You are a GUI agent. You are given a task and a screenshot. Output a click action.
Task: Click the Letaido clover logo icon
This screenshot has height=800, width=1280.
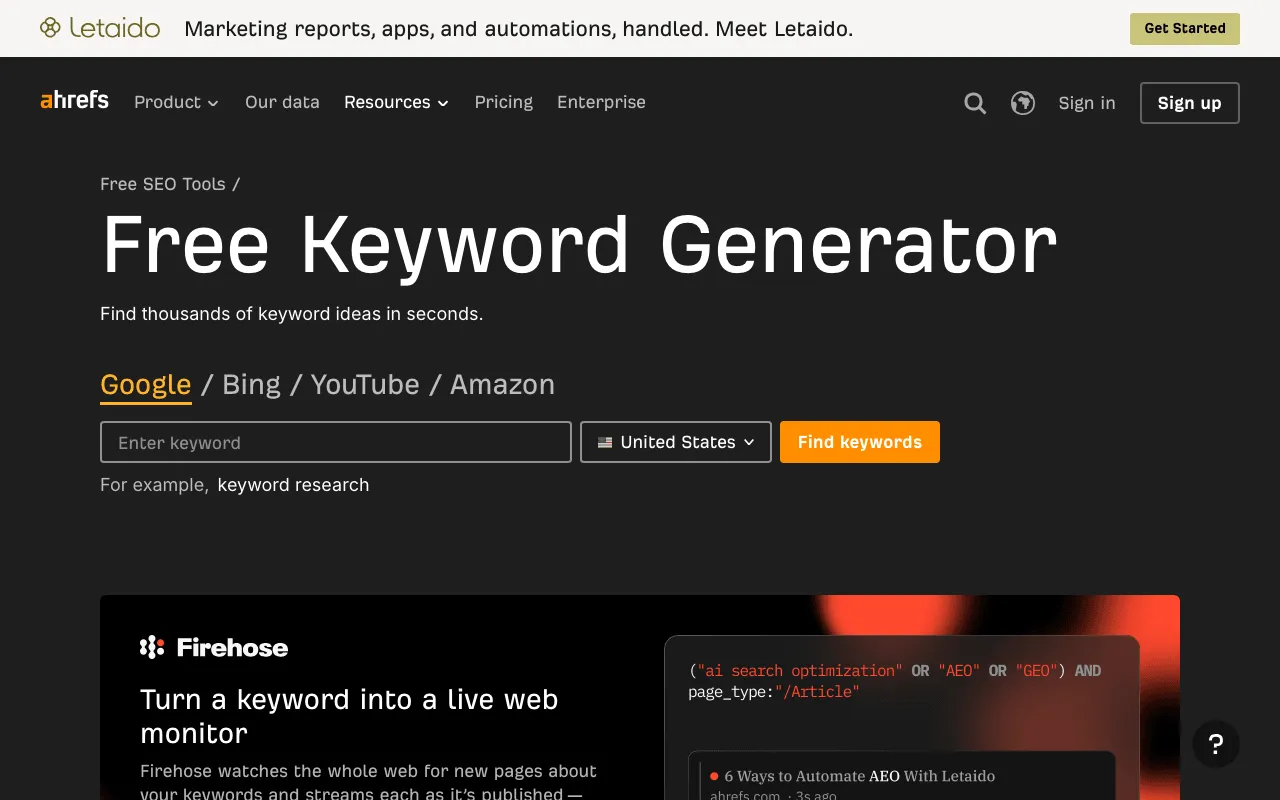click(50, 28)
